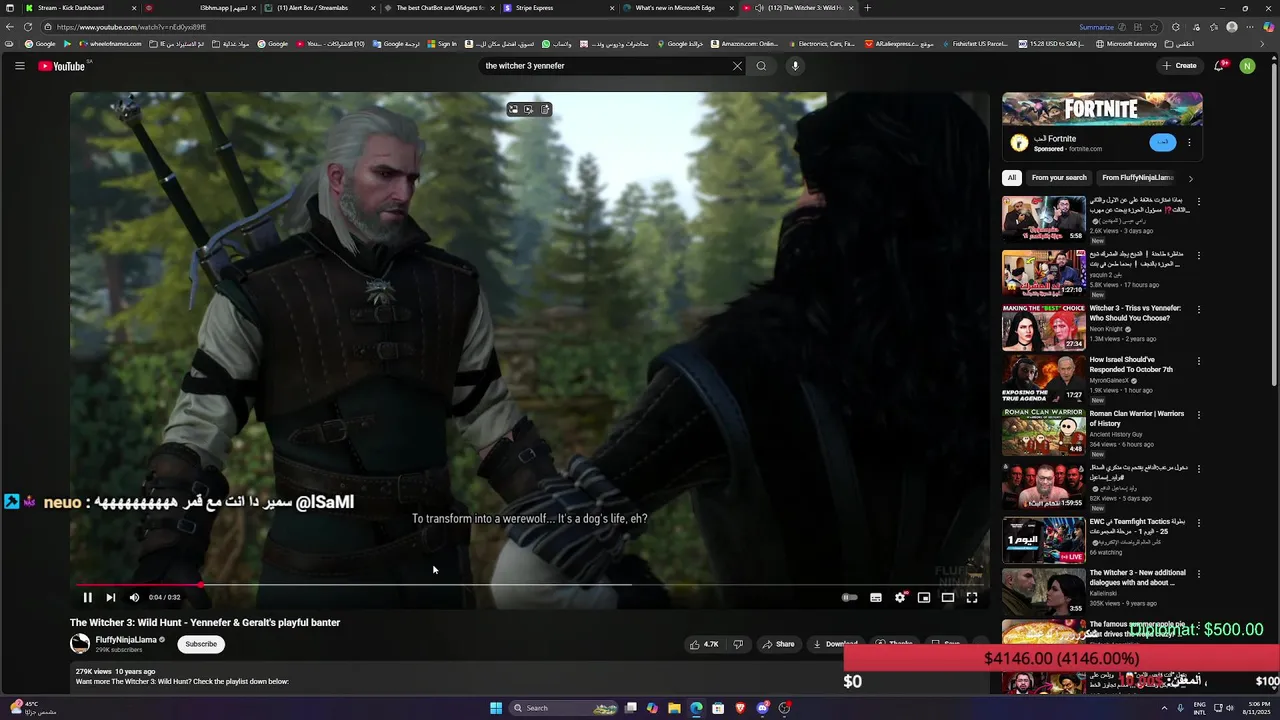
Task: Switch to theater mode
Action: [x=948, y=597]
